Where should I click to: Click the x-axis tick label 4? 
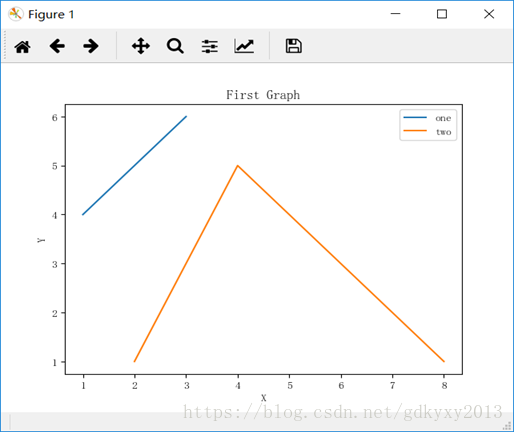tap(238, 386)
